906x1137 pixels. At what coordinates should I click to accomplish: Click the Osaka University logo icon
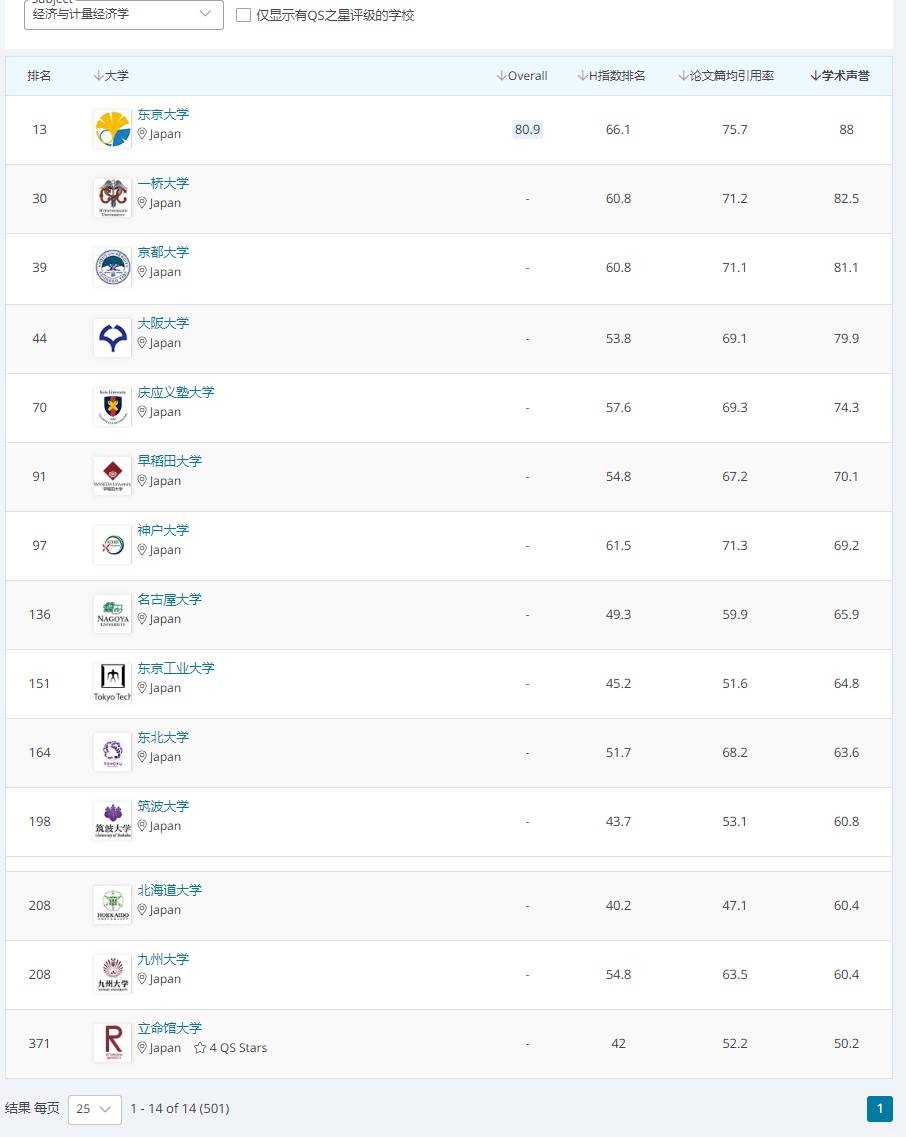tap(112, 338)
